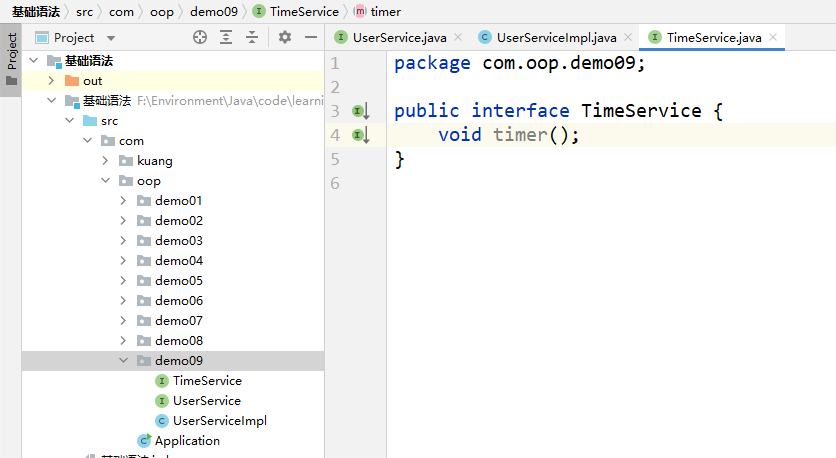Click the Collapse All icon in Project toolbar
Viewport: 836px width, 458px height.
pos(252,37)
